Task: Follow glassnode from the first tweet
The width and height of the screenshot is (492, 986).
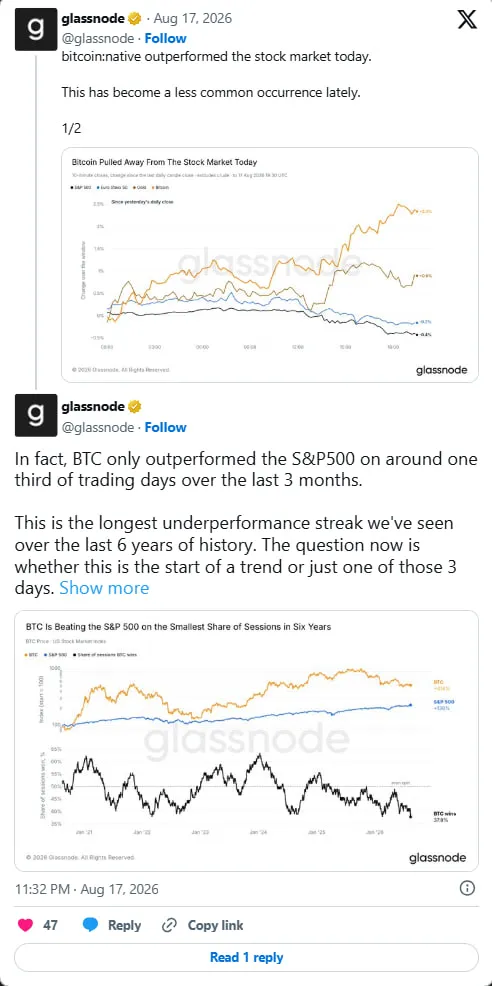Action: (165, 38)
